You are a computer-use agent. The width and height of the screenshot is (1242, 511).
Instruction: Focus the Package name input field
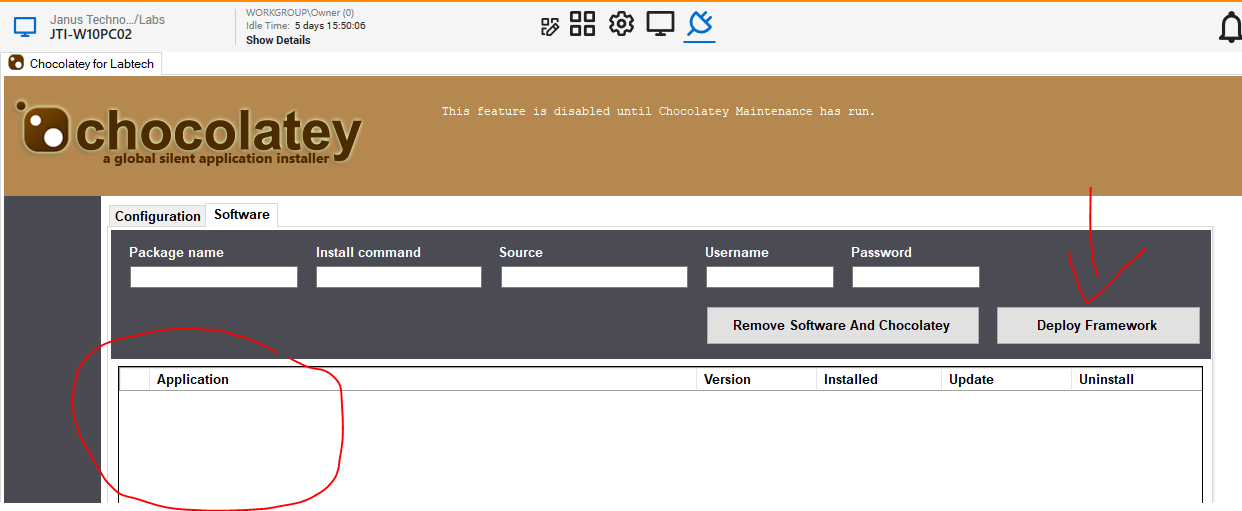(x=214, y=277)
